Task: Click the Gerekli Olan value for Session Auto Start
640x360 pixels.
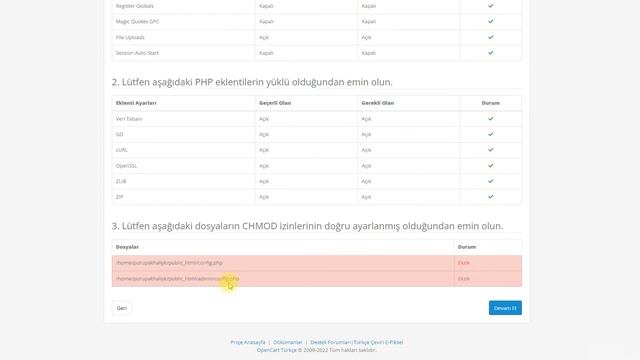Action: (369, 53)
